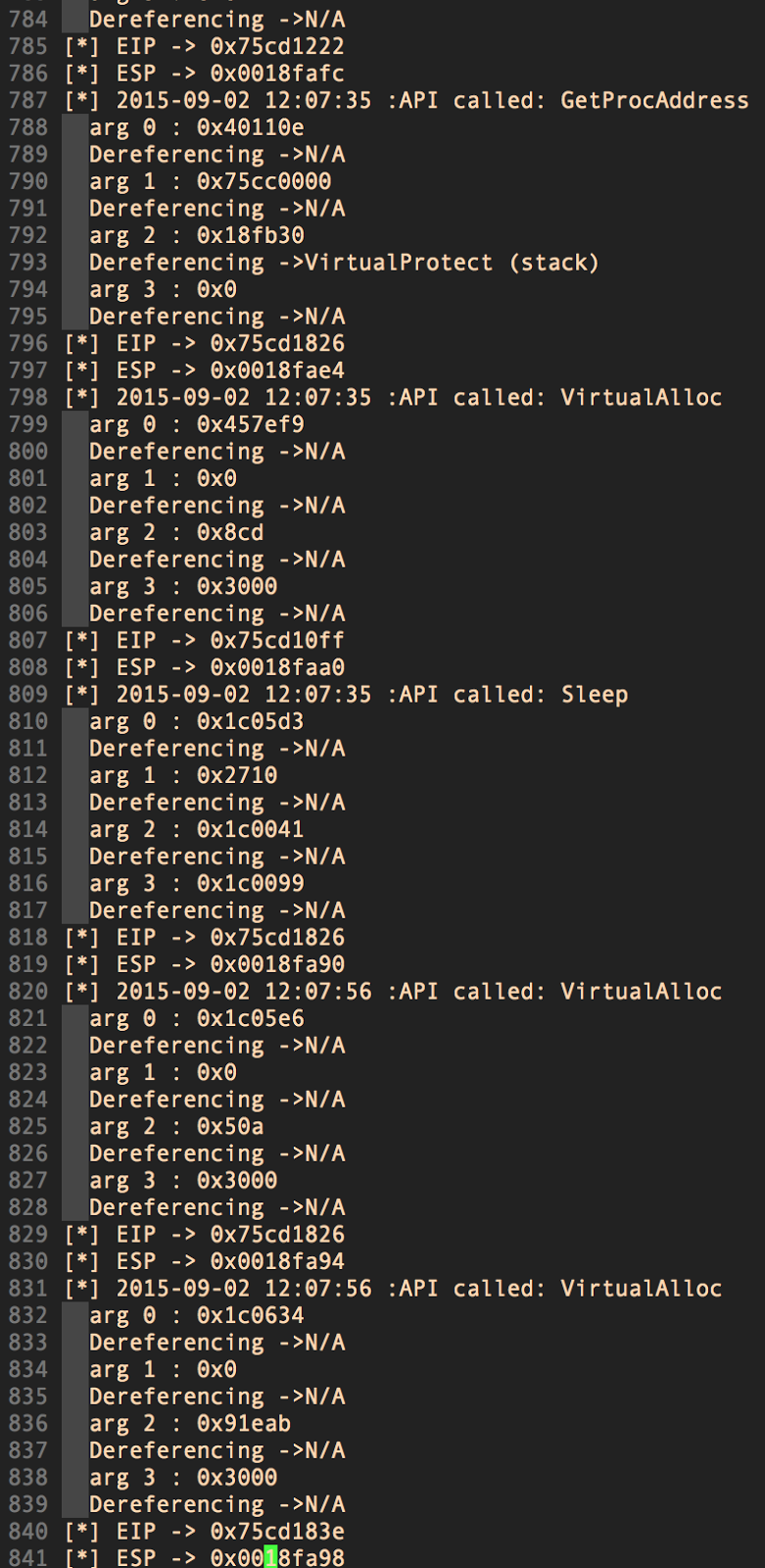Click line number 787 in the gutter

coord(27,100)
